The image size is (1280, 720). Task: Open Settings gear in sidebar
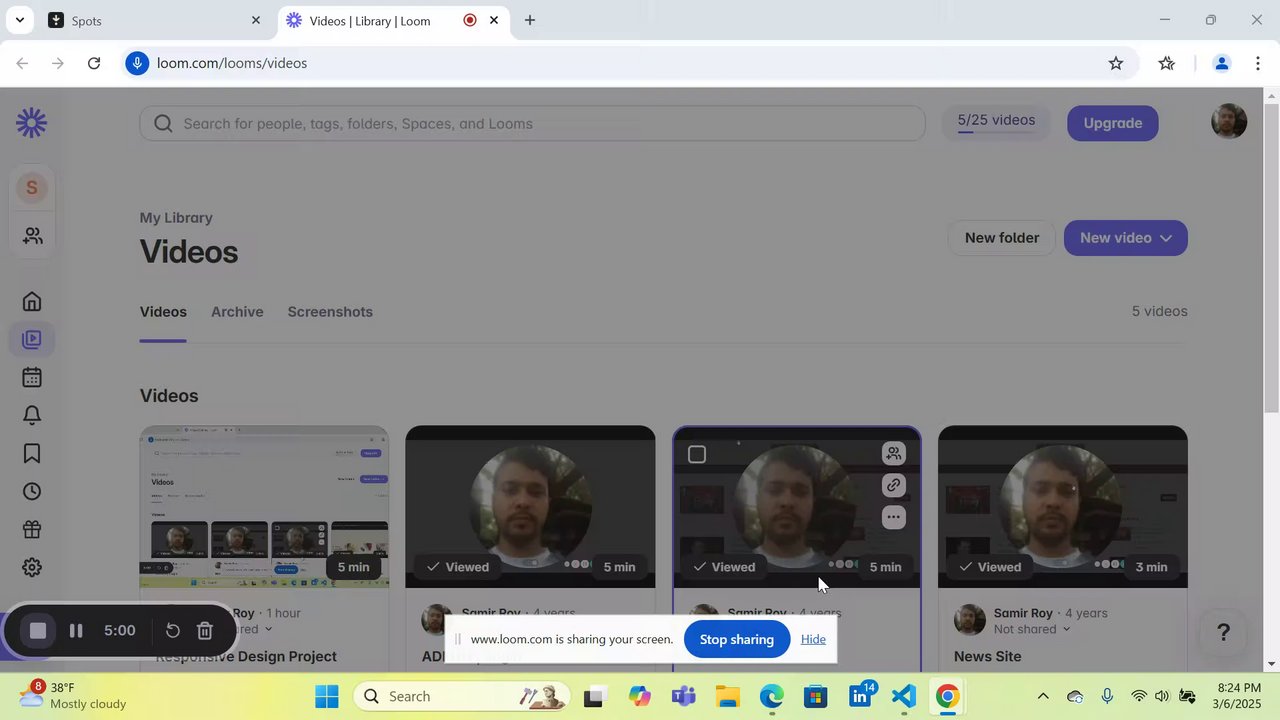32,567
